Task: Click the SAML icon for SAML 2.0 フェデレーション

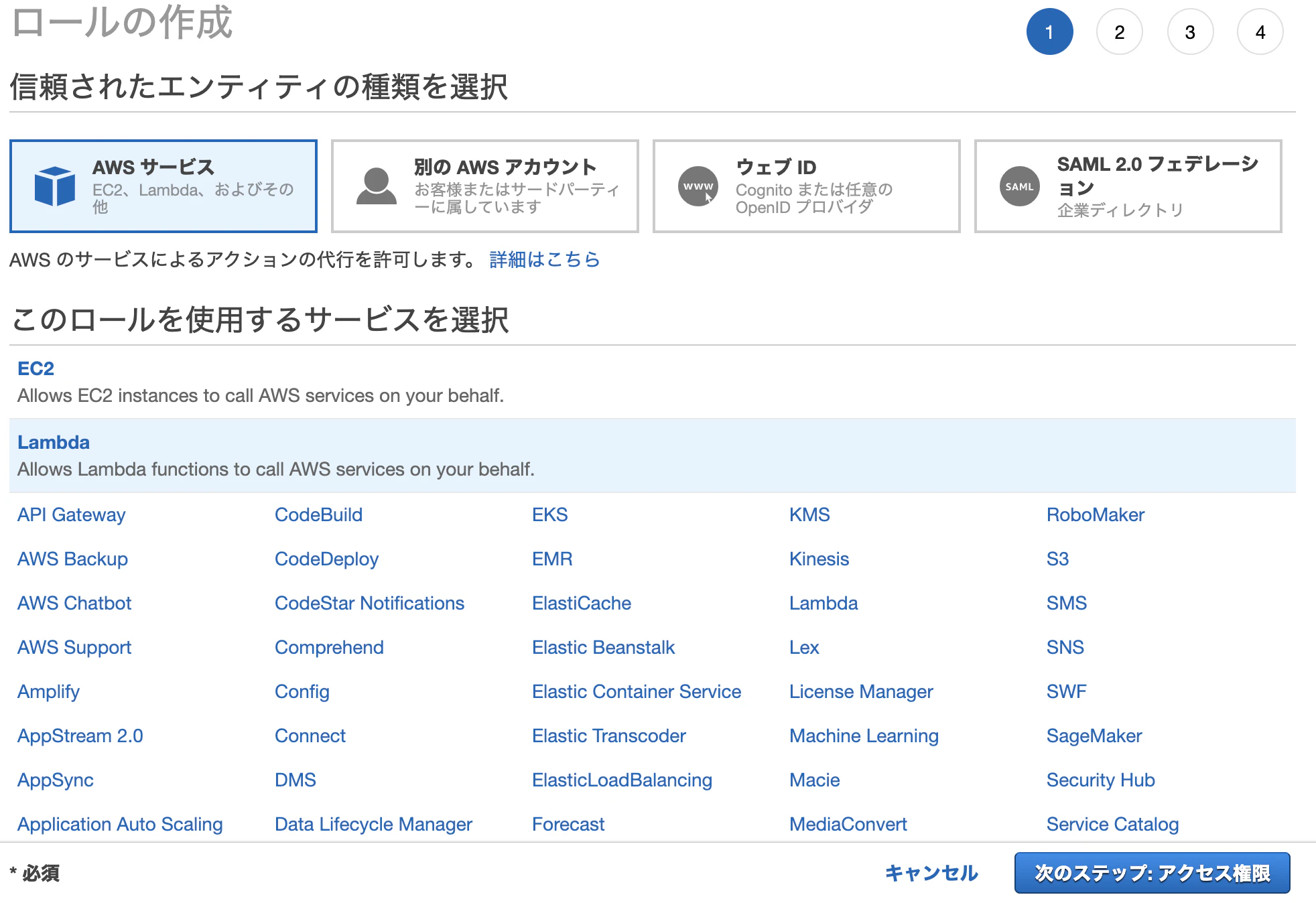Action: 1018,187
